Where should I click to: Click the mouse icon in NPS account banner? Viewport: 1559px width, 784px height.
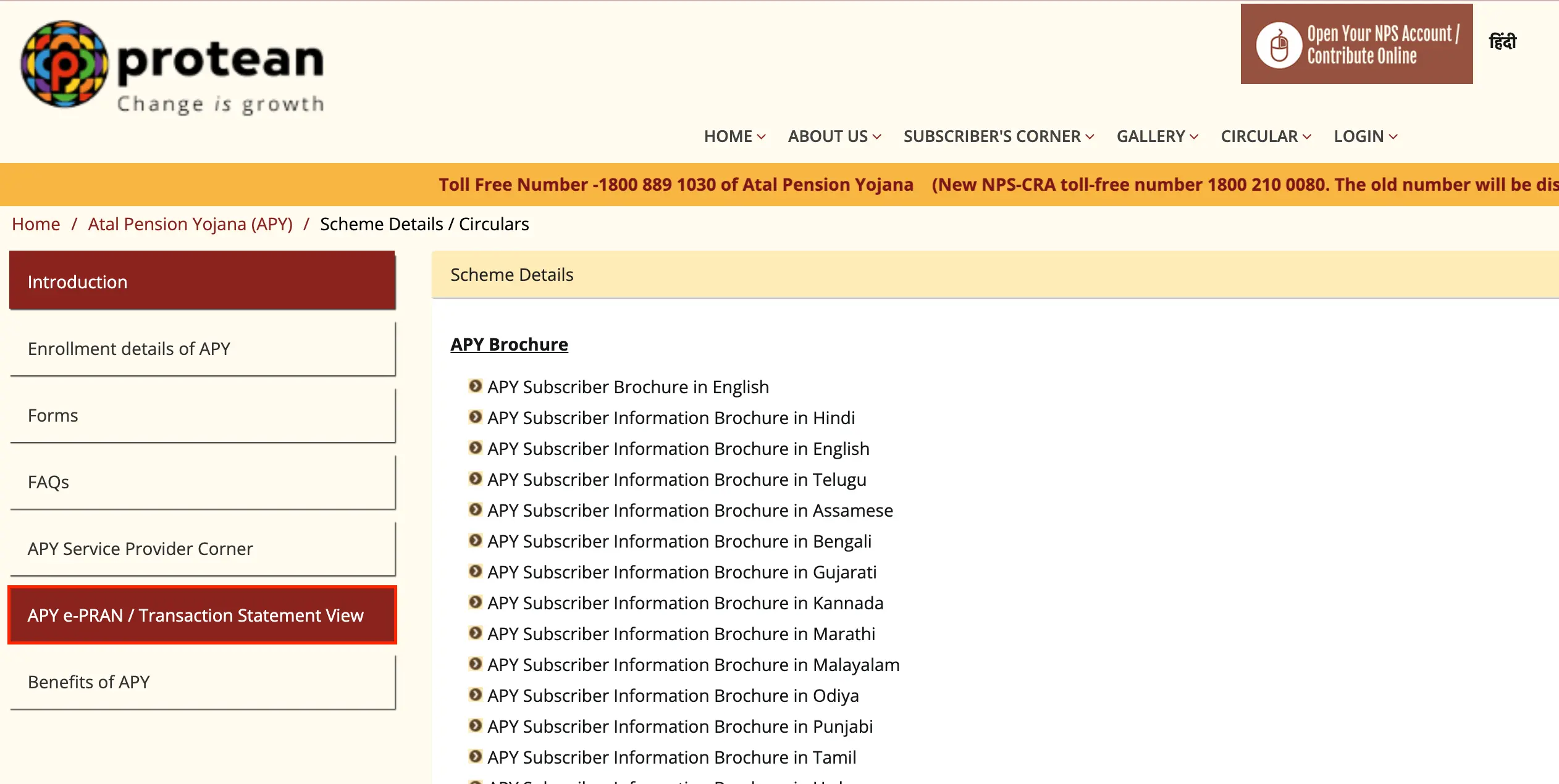(1279, 46)
